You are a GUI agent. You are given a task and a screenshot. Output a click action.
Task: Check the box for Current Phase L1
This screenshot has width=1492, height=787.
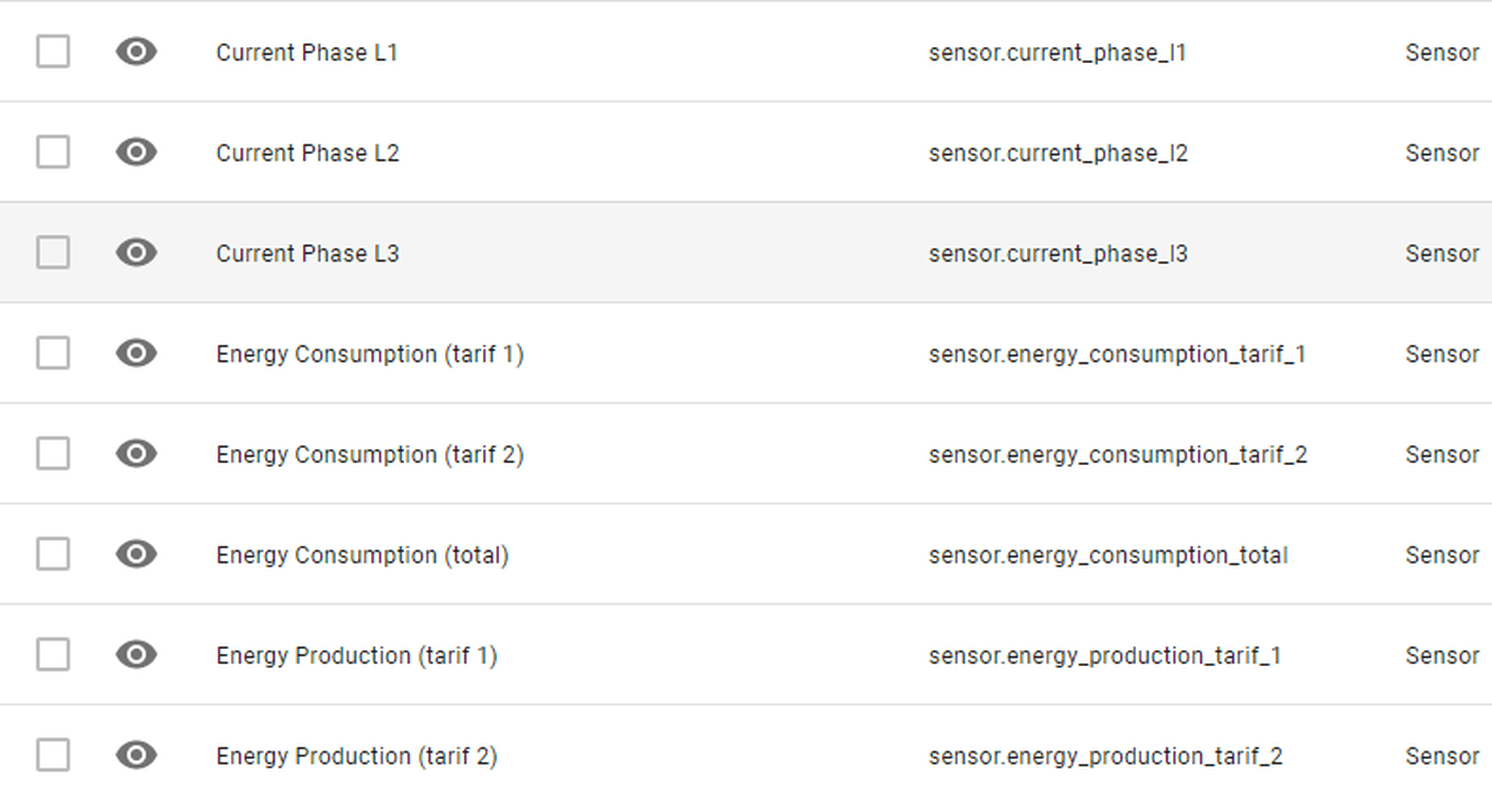pyautogui.click(x=53, y=51)
